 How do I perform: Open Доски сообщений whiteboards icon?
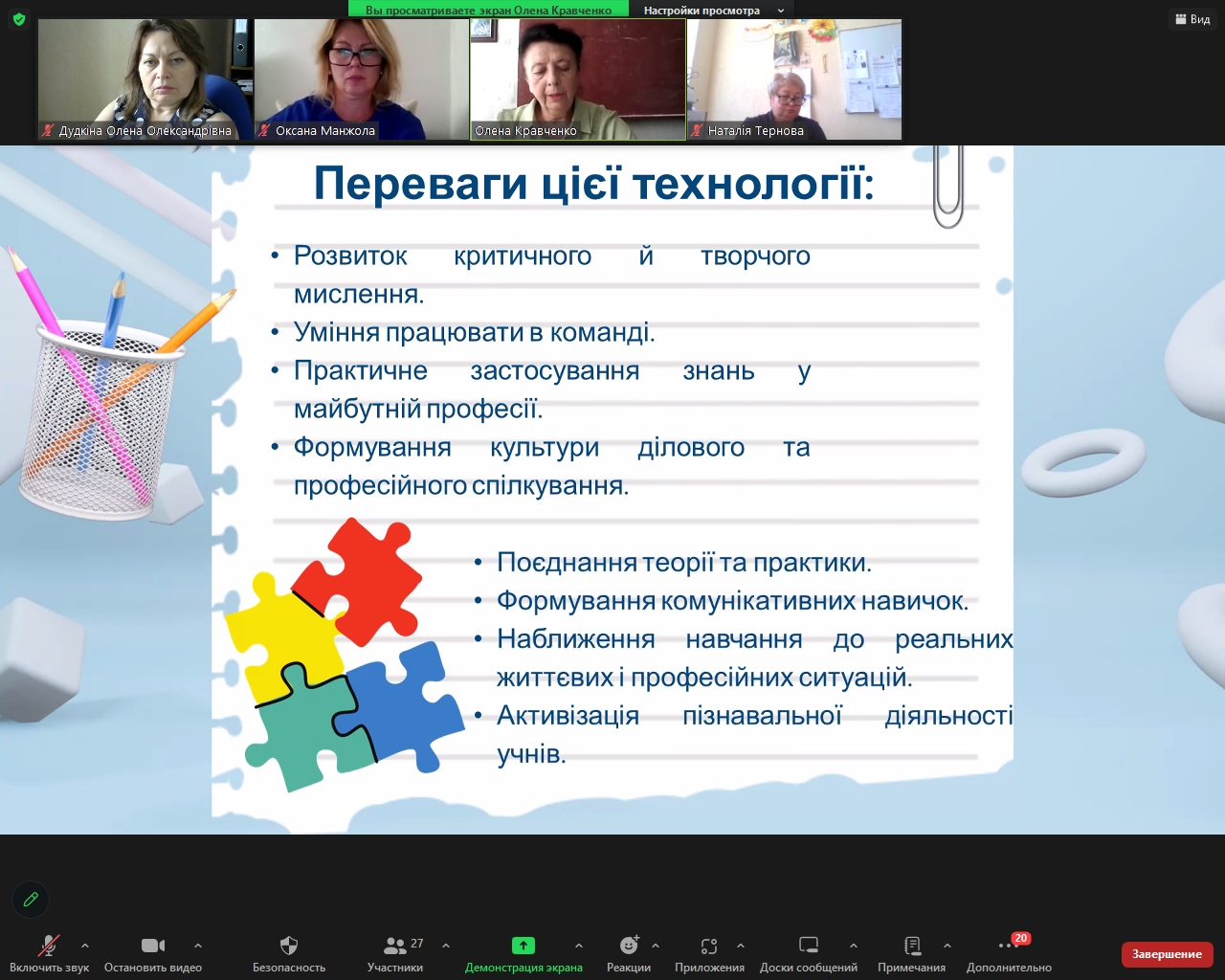click(809, 946)
